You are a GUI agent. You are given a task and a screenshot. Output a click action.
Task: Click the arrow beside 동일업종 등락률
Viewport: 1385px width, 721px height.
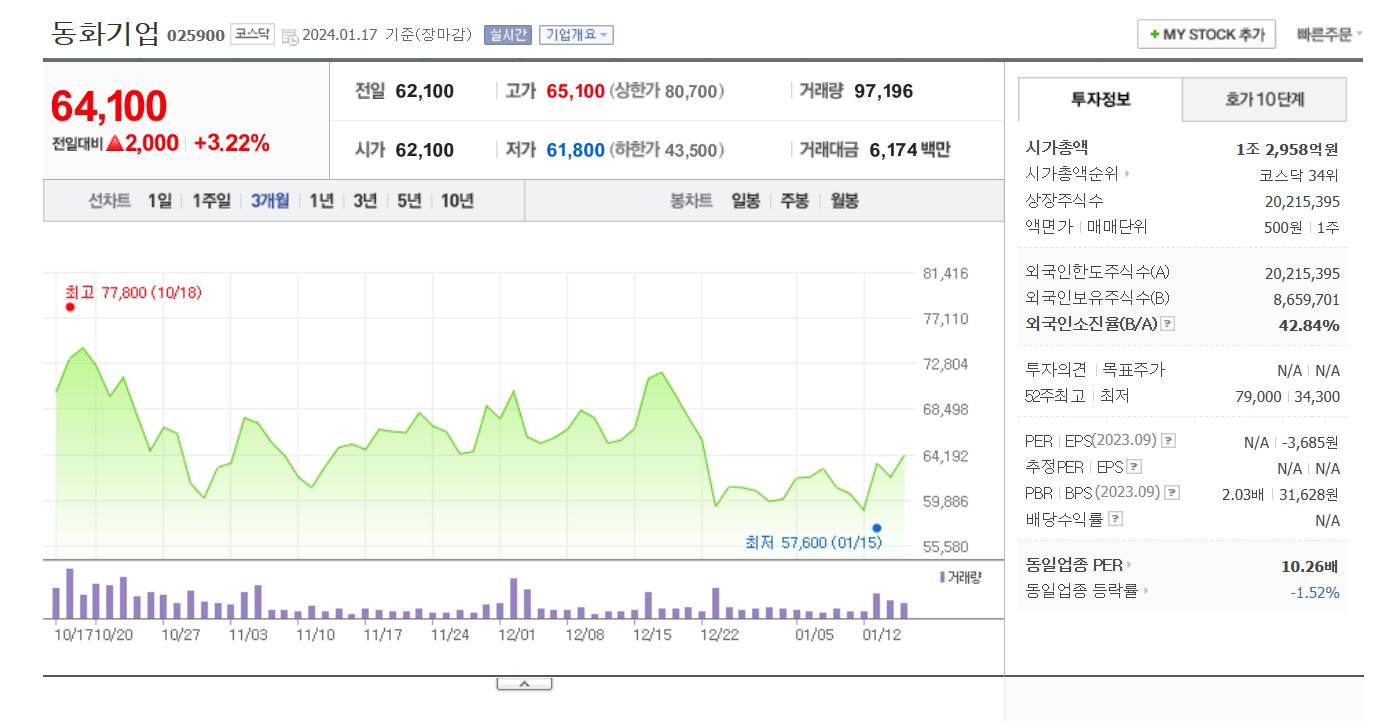coord(1146,591)
